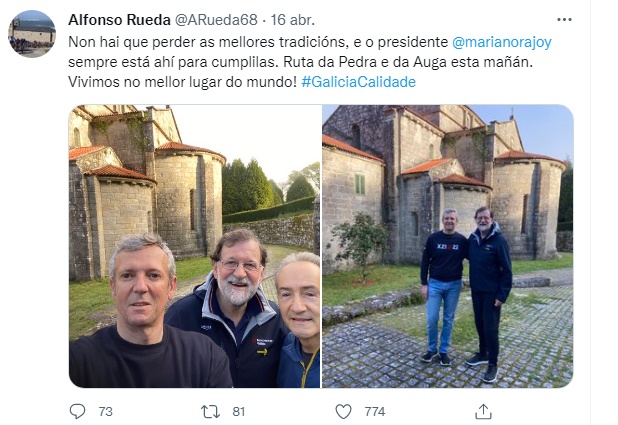Retweet this post using the arrows icon

click(x=210, y=412)
